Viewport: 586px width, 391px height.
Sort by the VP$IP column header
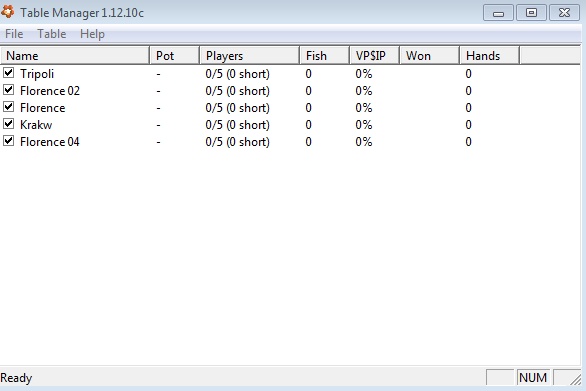pyautogui.click(x=374, y=56)
